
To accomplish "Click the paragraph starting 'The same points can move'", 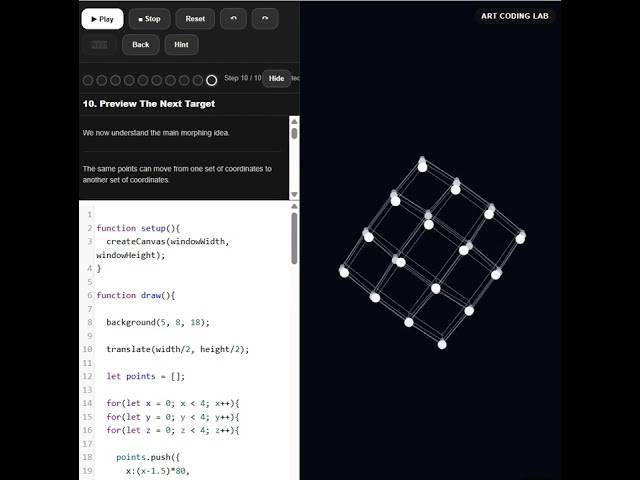I will (x=177, y=174).
